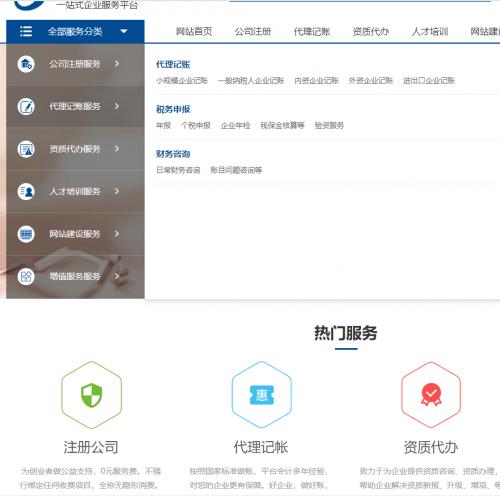Select 资质代办服务 in the sidebar

pyautogui.click(x=75, y=149)
